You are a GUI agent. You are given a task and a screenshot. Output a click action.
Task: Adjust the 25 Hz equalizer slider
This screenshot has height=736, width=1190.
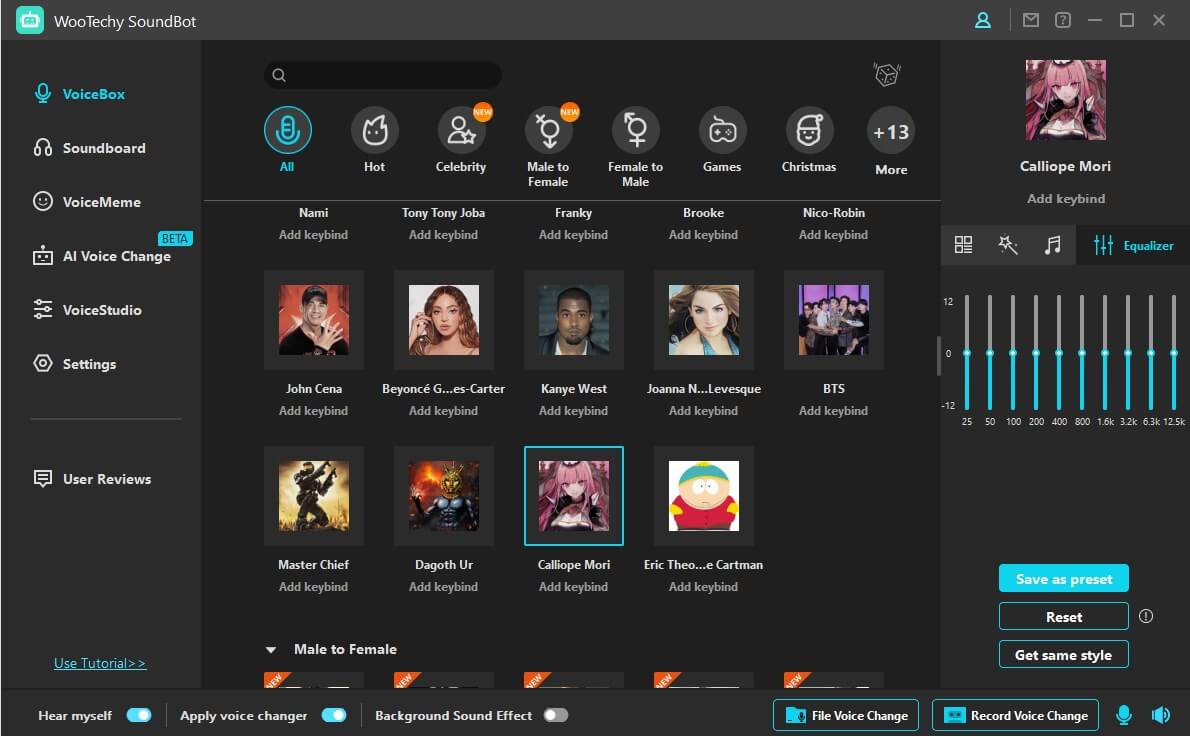[967, 353]
